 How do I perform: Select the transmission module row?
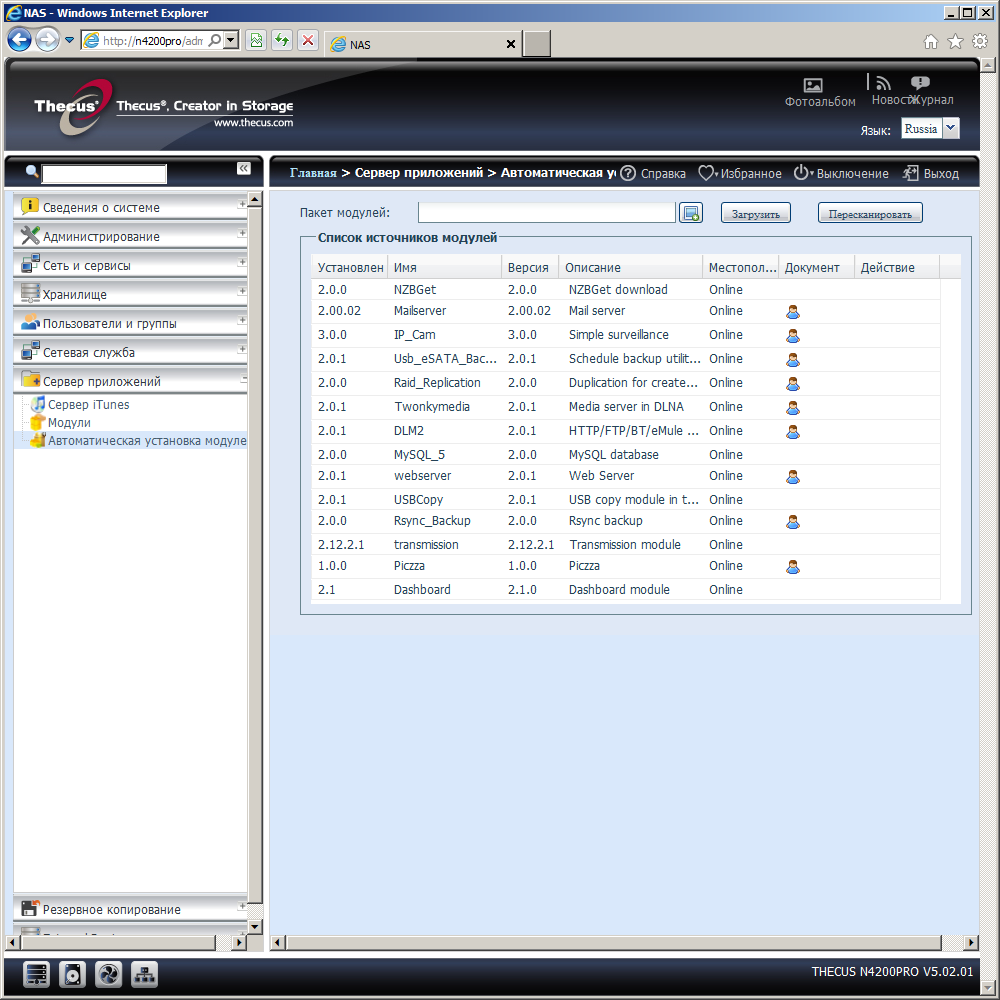(626, 545)
